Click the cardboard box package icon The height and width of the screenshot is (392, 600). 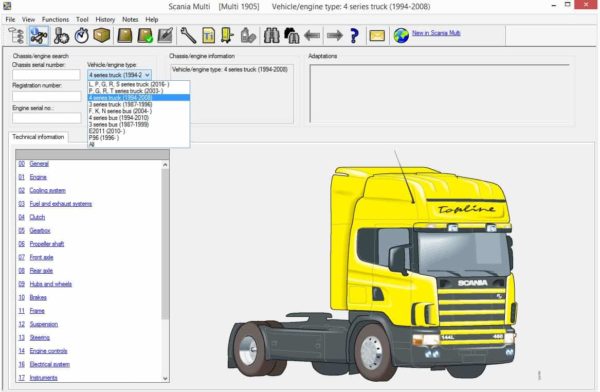tap(102, 36)
